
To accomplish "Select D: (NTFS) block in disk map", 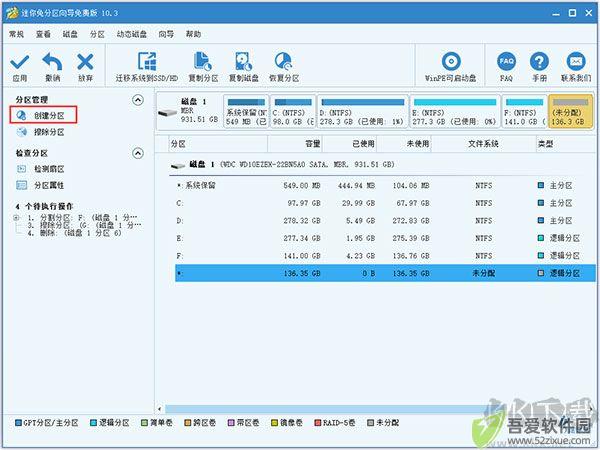I will click(x=363, y=111).
